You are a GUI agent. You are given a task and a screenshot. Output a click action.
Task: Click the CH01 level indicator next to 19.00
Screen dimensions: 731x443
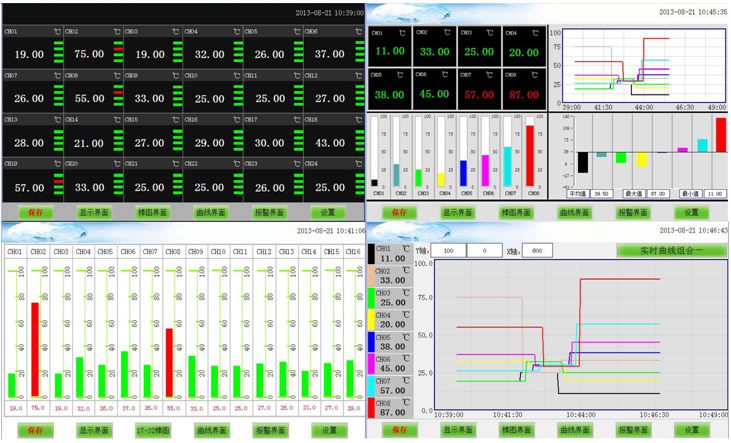coord(58,52)
